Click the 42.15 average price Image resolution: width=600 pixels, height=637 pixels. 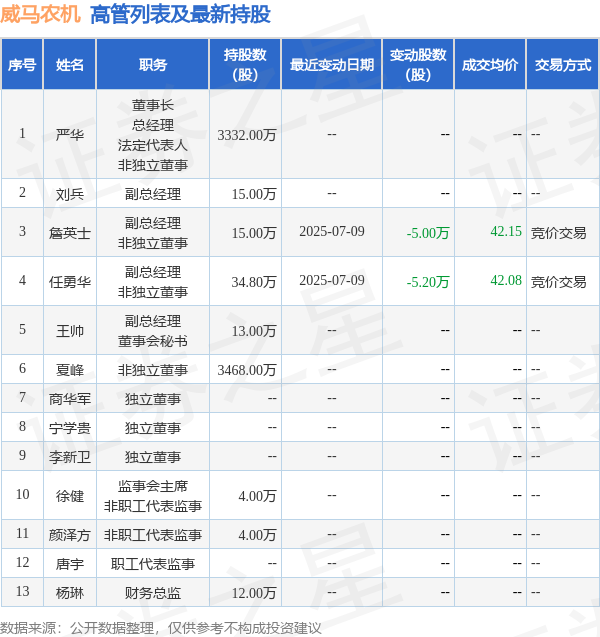tap(506, 232)
